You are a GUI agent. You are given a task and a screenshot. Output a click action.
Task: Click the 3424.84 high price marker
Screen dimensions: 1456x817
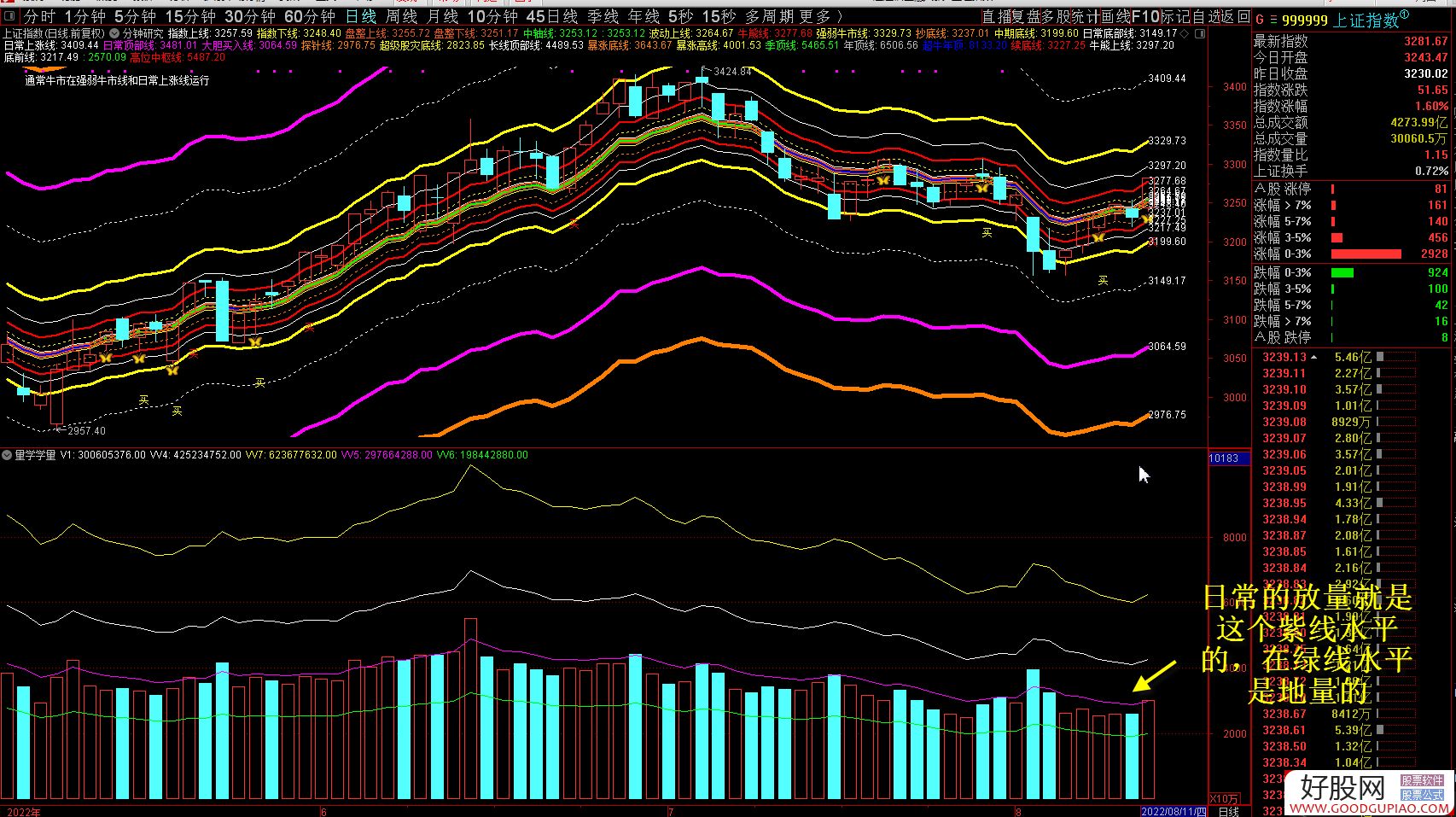(x=733, y=72)
